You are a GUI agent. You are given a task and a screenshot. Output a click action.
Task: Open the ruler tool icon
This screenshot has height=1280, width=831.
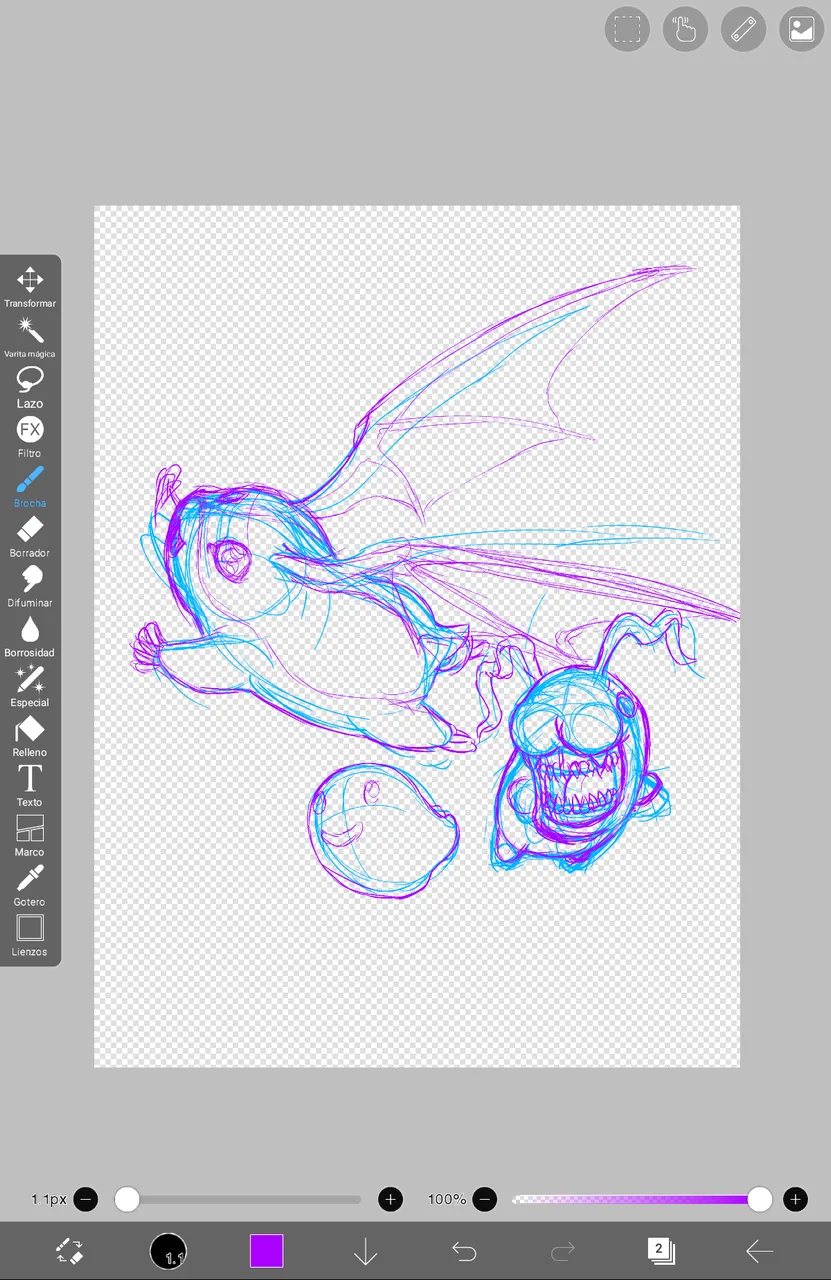(x=743, y=29)
